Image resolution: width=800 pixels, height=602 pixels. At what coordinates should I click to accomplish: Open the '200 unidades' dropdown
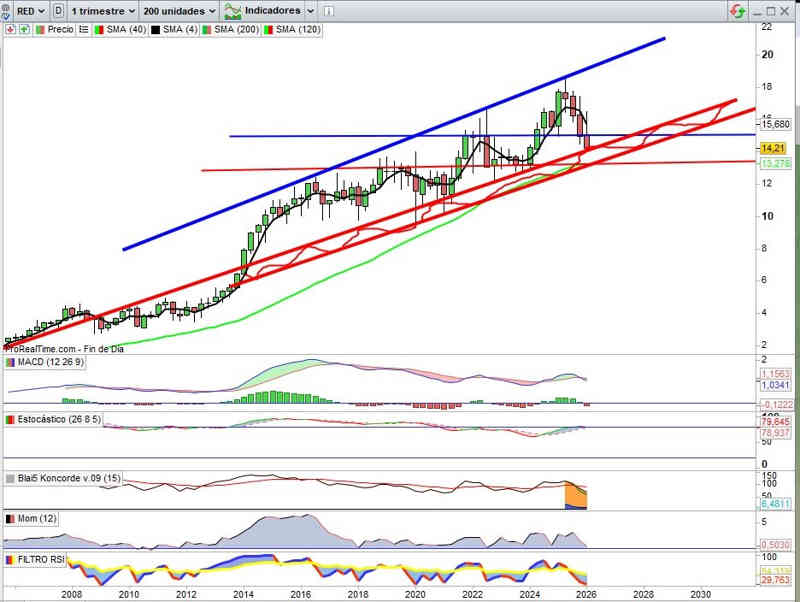(180, 11)
